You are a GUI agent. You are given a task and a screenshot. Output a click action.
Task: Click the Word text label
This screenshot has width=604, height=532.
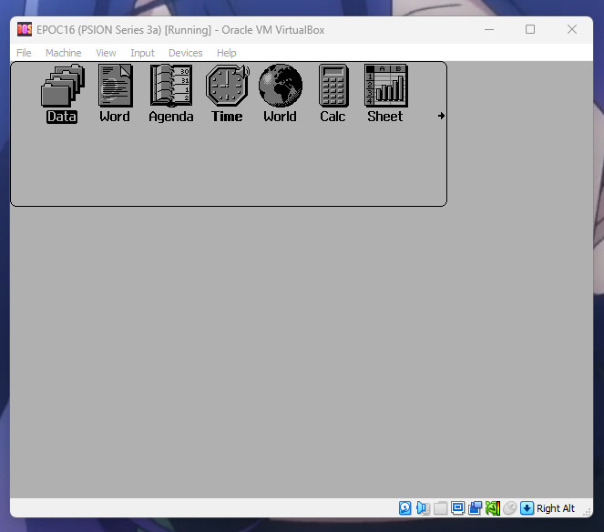(x=114, y=116)
